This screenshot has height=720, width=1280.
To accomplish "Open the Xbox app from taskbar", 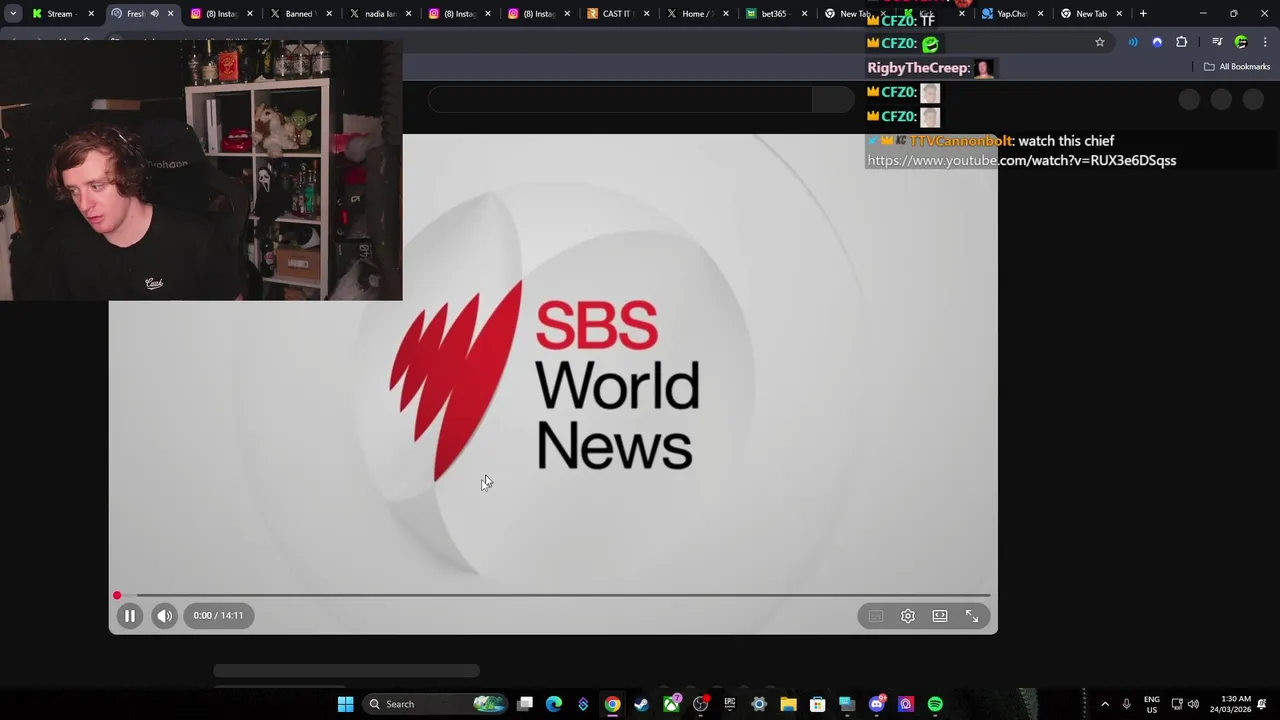I will pos(671,704).
